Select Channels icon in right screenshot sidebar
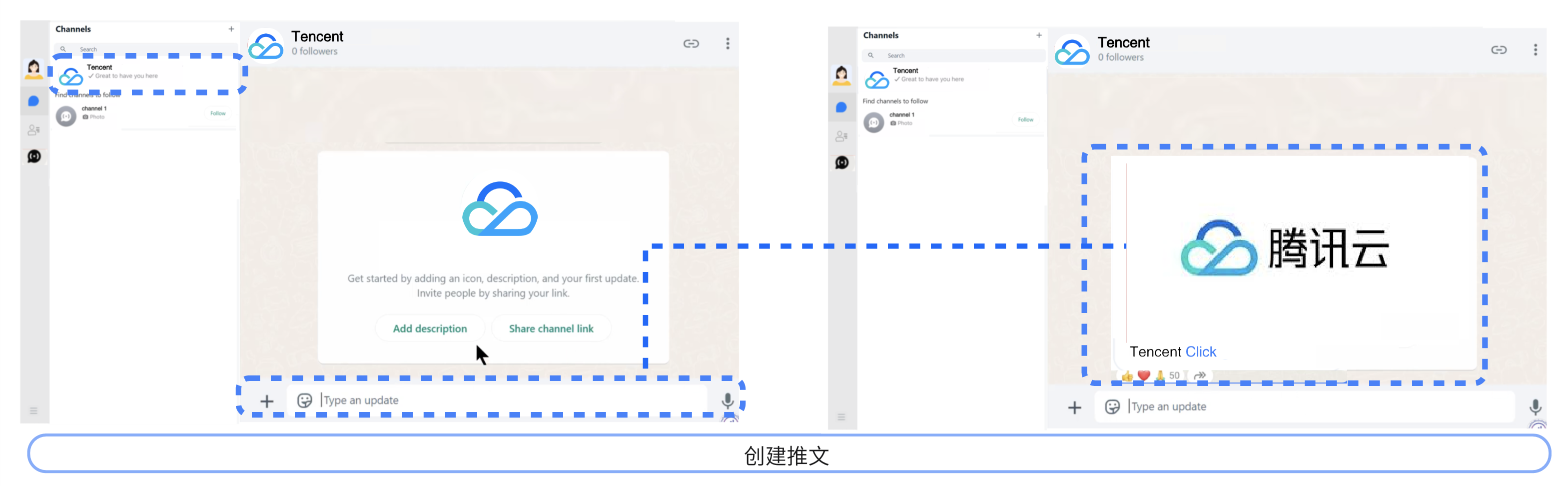1568x486 pixels. (x=842, y=162)
